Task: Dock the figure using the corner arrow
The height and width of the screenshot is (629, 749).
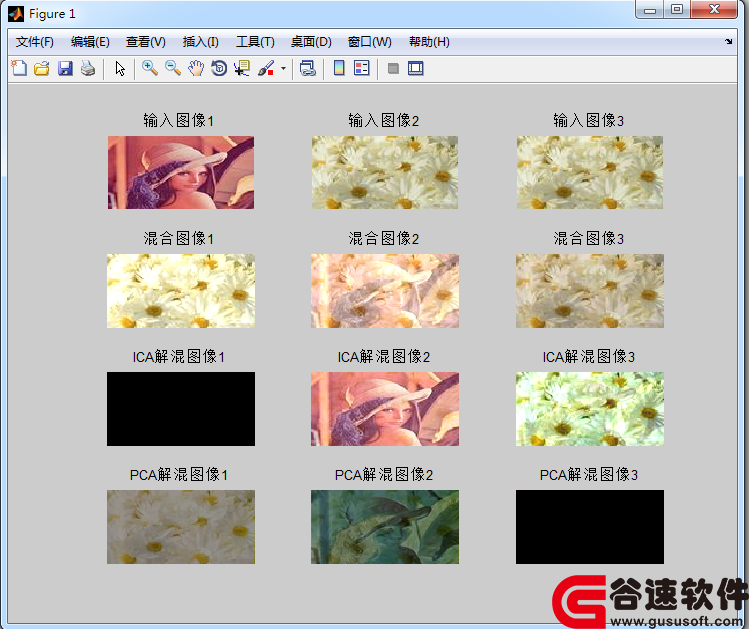Action: pos(728,42)
